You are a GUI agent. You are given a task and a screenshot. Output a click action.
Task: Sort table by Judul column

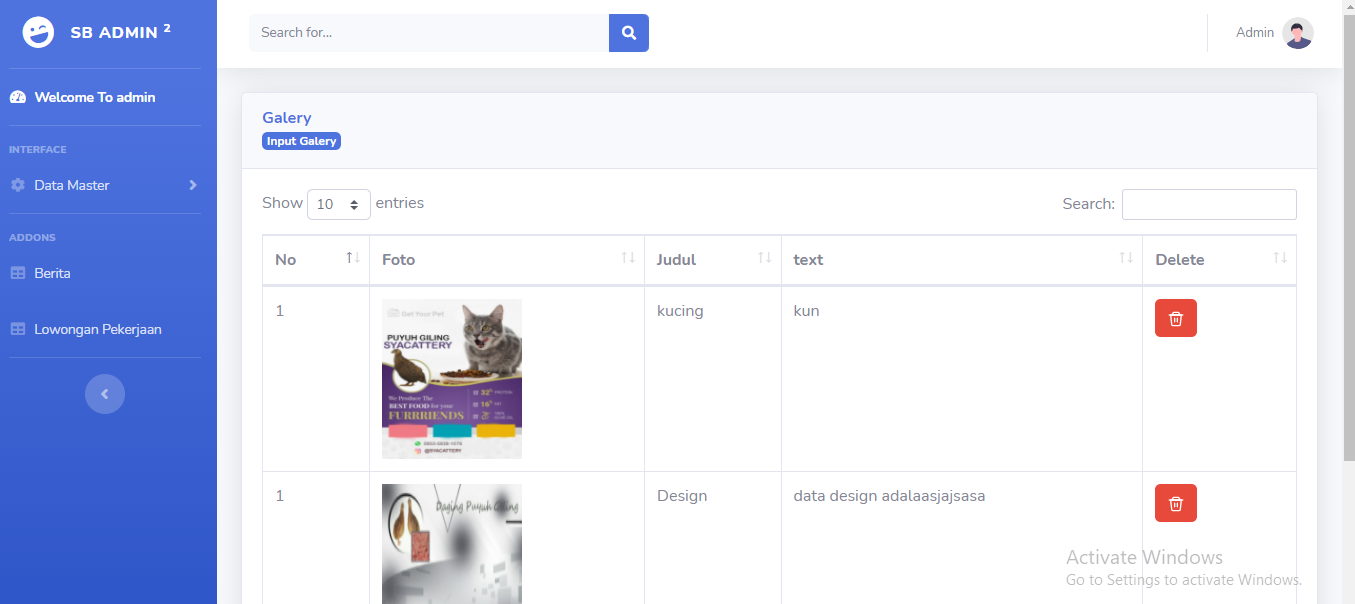[x=713, y=260]
